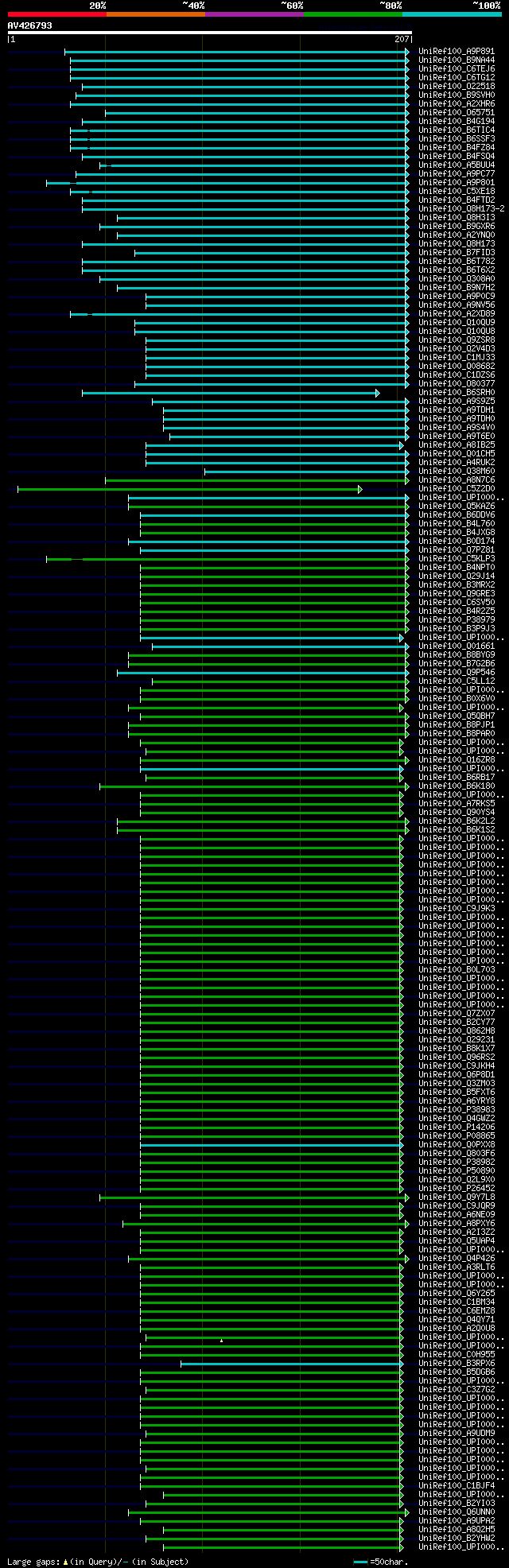Viewport: 509px width, 1568px height.
Task: Open hit UniRef100_B9NA44
Action: (457, 60)
